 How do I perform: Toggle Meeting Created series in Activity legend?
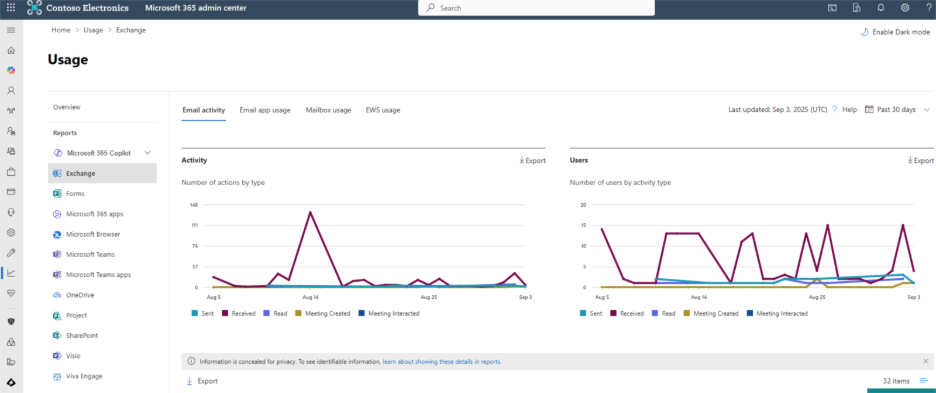pyautogui.click(x=323, y=313)
